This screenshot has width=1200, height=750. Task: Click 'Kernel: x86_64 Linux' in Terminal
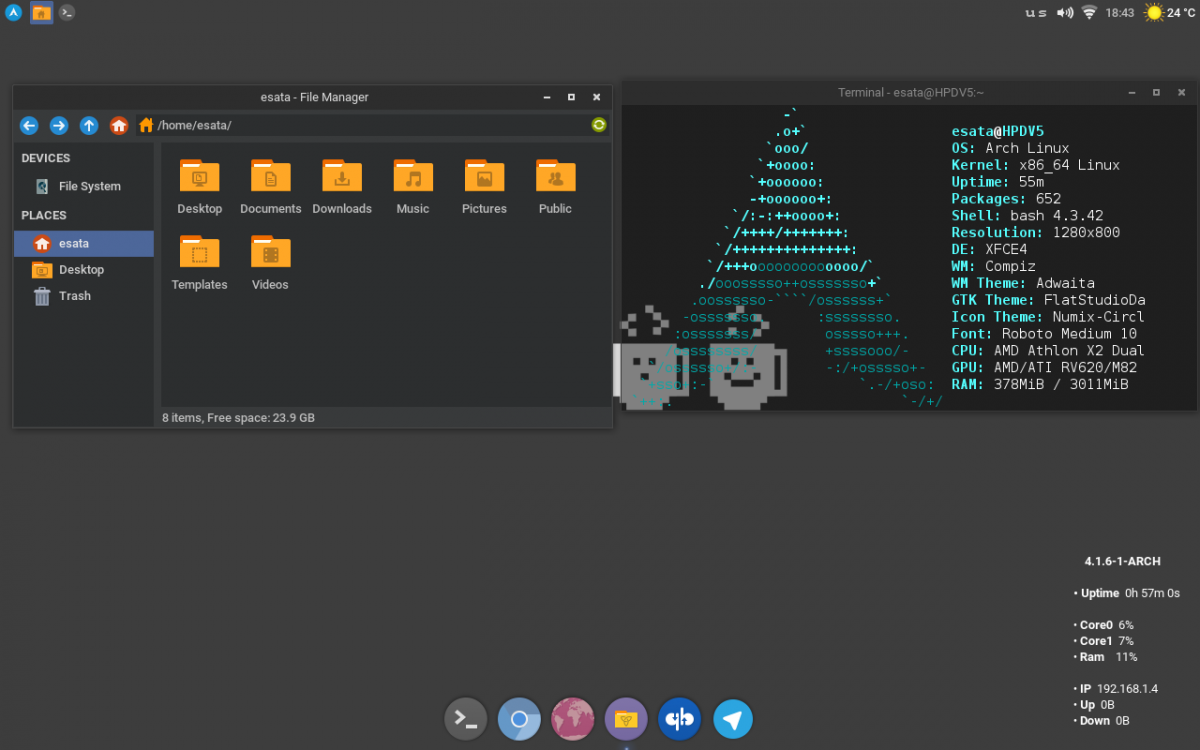(x=1036, y=165)
